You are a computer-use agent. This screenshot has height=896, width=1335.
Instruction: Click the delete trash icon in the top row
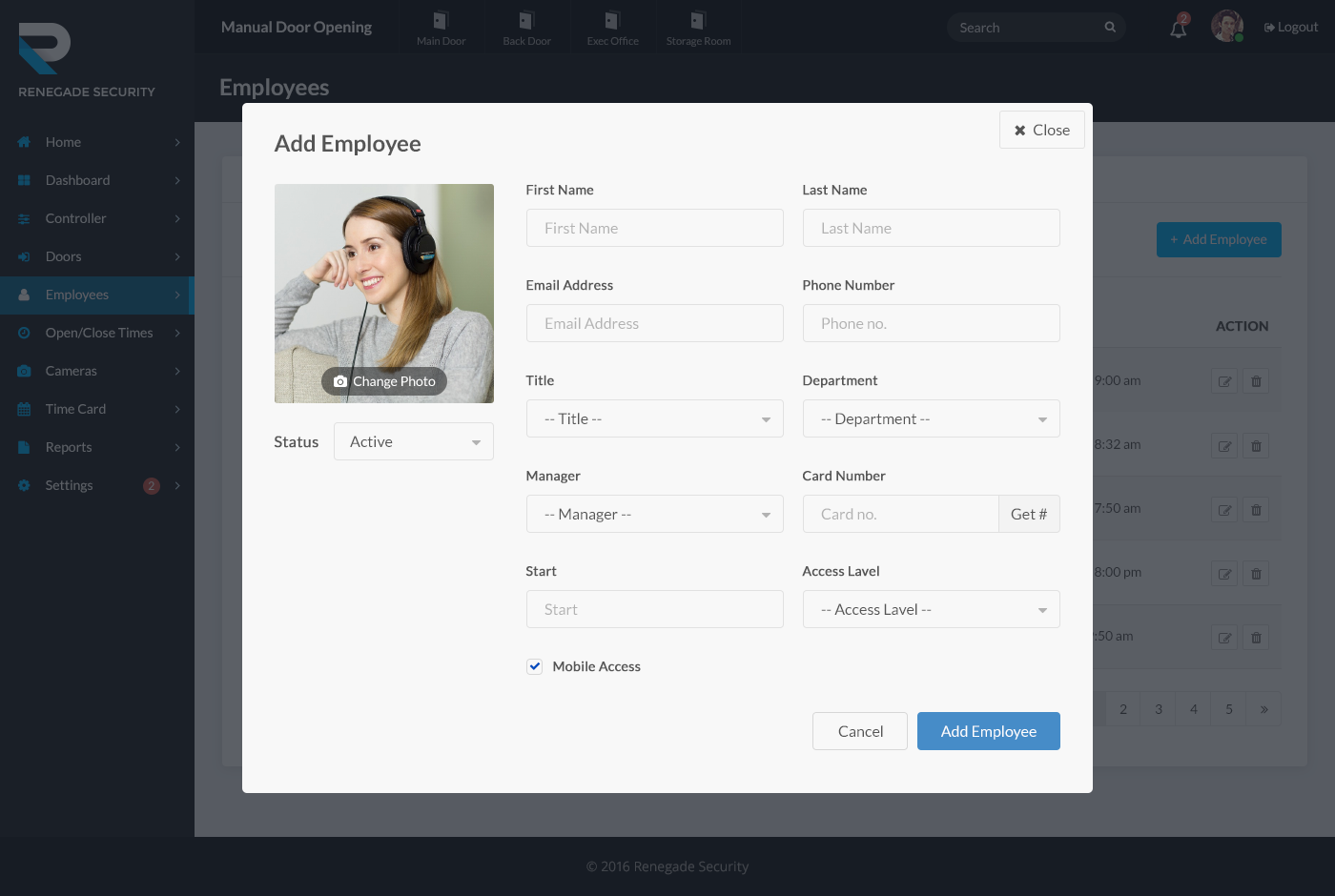[x=1256, y=380]
